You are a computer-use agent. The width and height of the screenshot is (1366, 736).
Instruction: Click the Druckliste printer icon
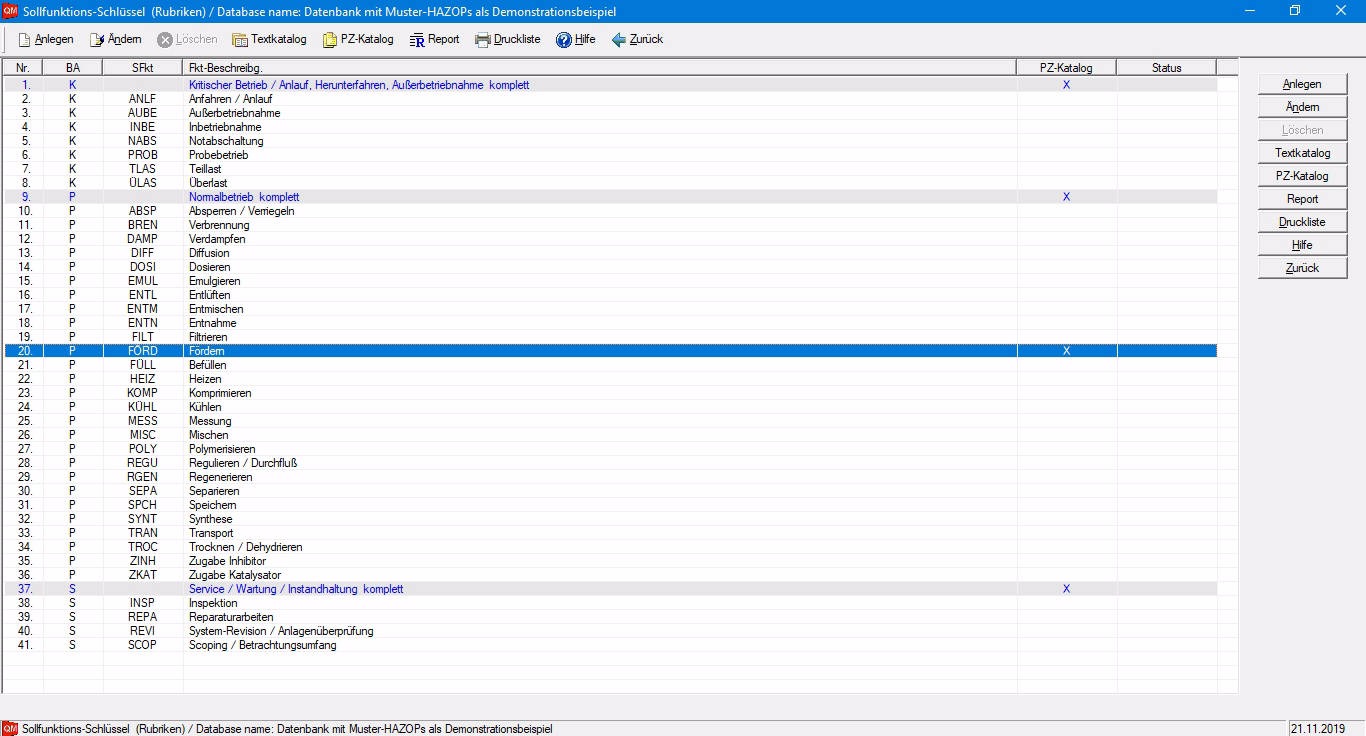coord(483,40)
